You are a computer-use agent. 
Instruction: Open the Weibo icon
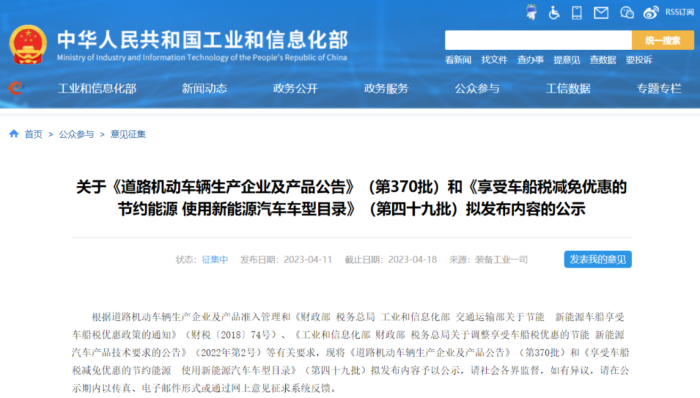pos(651,12)
